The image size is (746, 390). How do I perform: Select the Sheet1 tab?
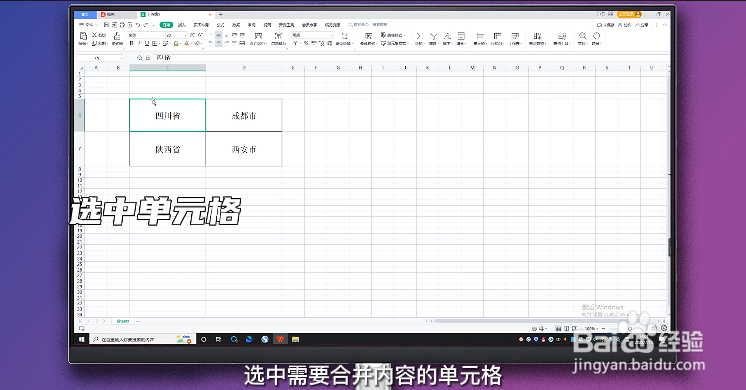tap(123, 322)
